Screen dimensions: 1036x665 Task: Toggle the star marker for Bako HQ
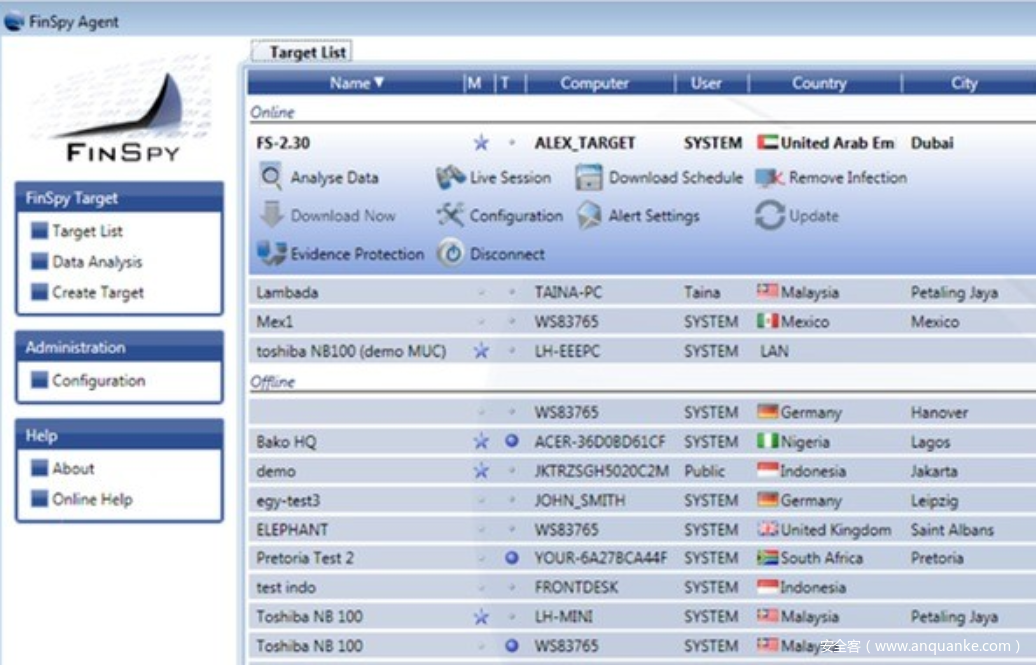(481, 441)
